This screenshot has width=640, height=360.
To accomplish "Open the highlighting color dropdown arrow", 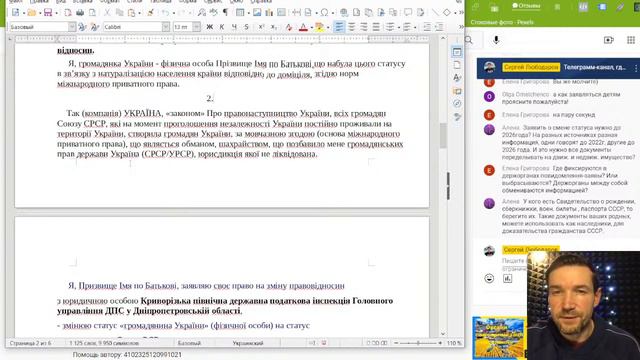I will [x=328, y=27].
